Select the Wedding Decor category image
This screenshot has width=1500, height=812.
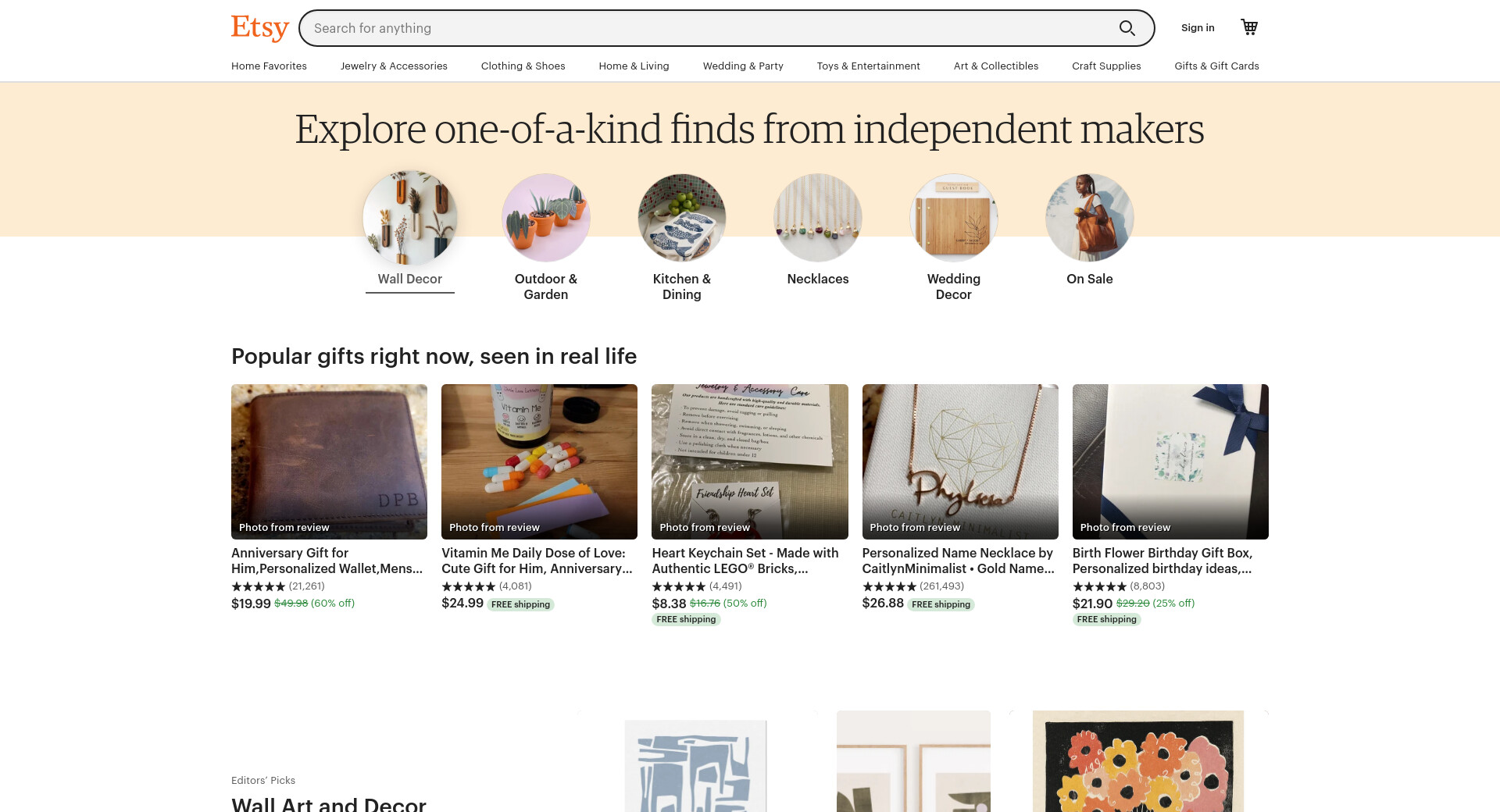[954, 218]
